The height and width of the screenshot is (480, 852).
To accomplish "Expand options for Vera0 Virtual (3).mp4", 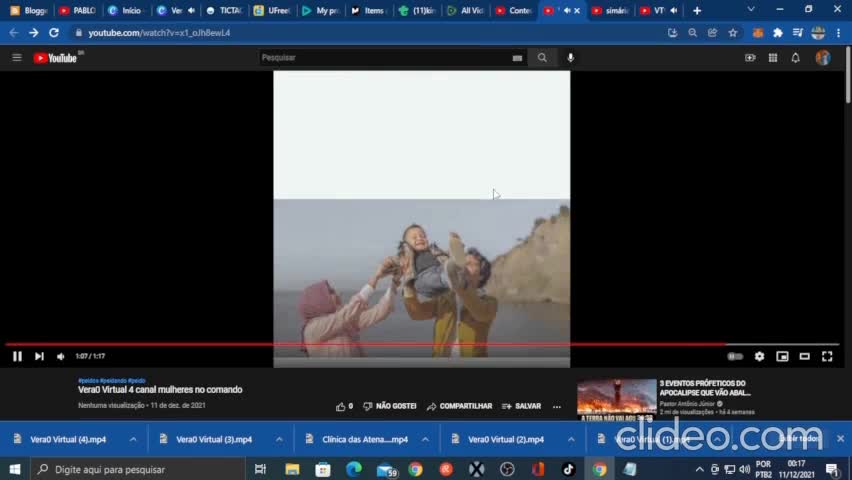I will (279, 439).
